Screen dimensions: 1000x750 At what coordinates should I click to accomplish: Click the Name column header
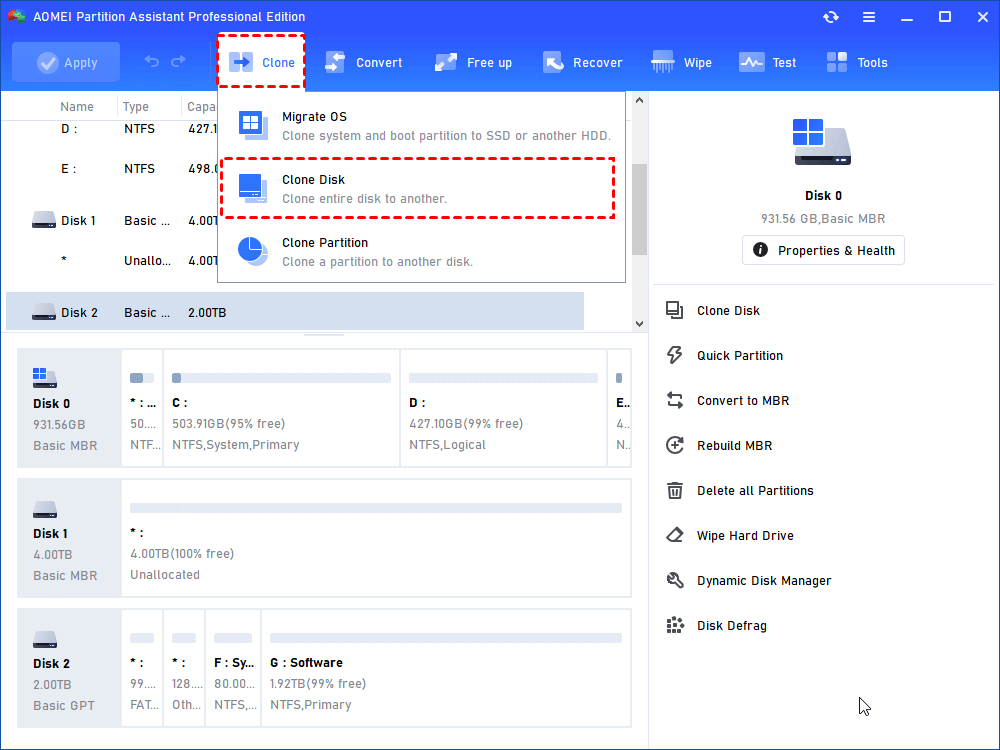(x=77, y=107)
